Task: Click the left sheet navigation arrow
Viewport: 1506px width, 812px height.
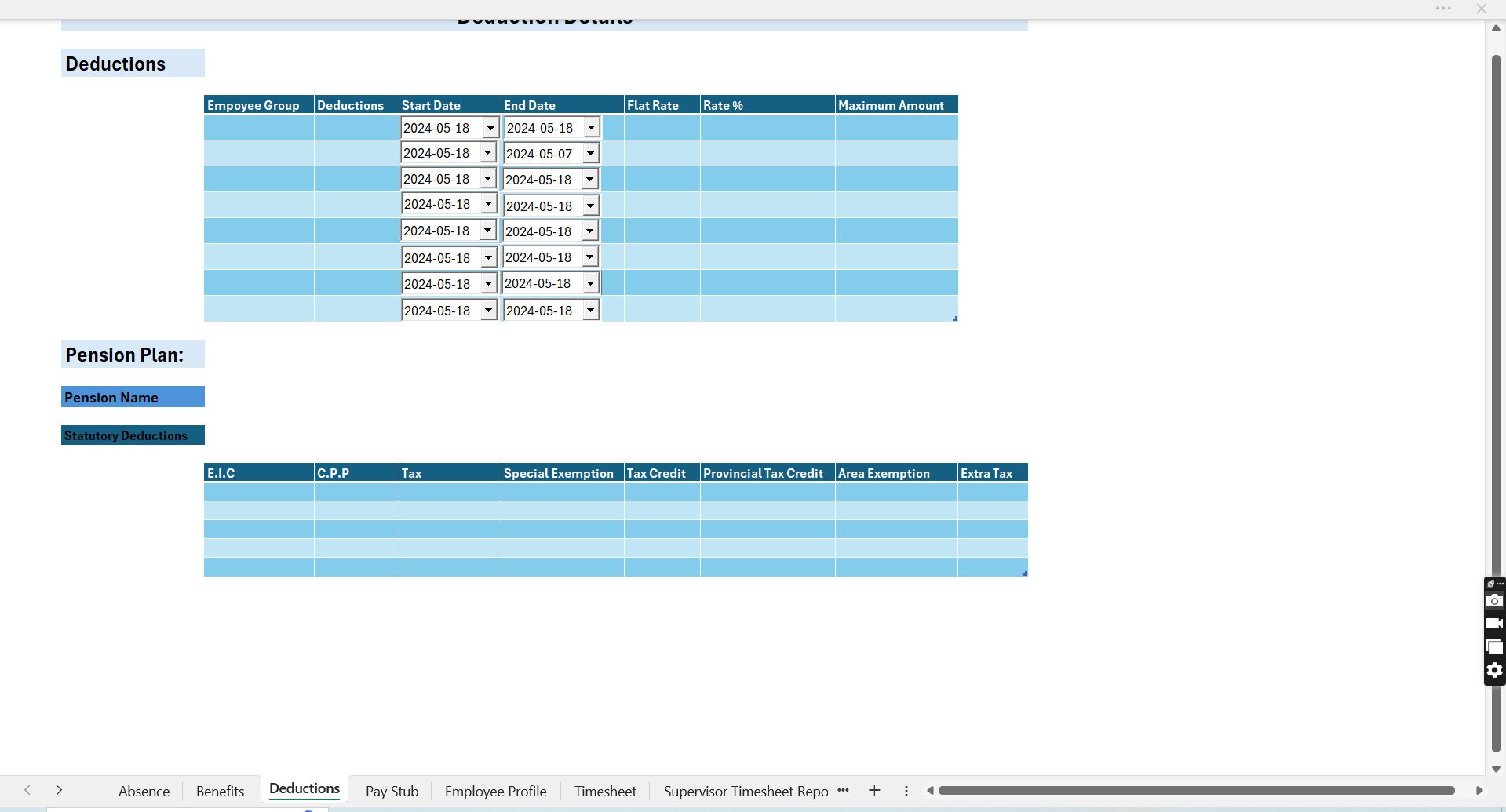Action: point(27,790)
